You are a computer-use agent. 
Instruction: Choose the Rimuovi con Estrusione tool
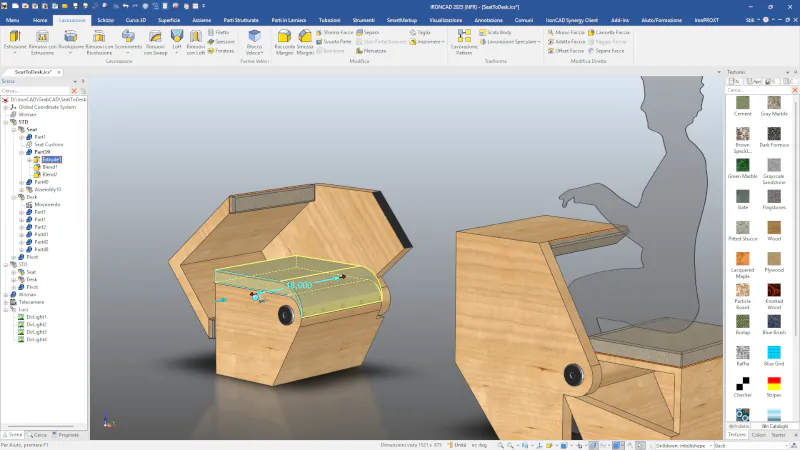42,42
